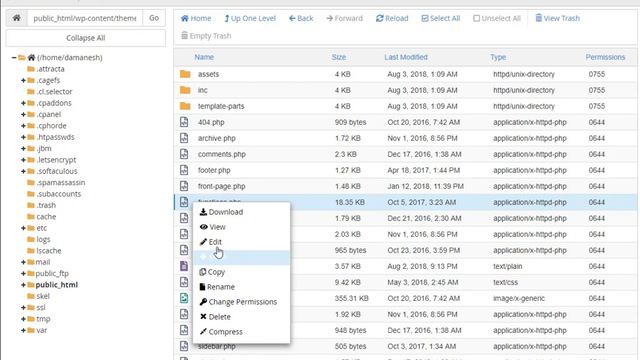Navigate Back in file manager
Viewport: 640px width, 360px height.
pos(301,18)
